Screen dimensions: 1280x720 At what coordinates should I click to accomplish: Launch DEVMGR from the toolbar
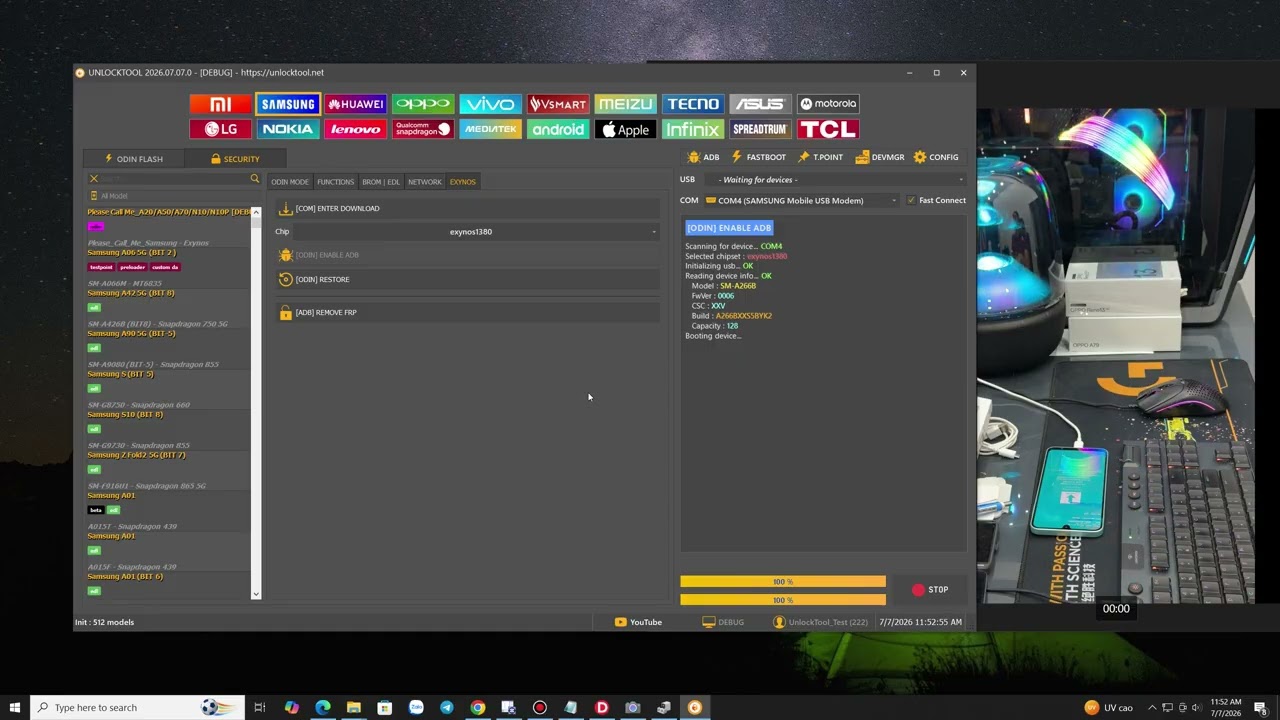(x=880, y=157)
